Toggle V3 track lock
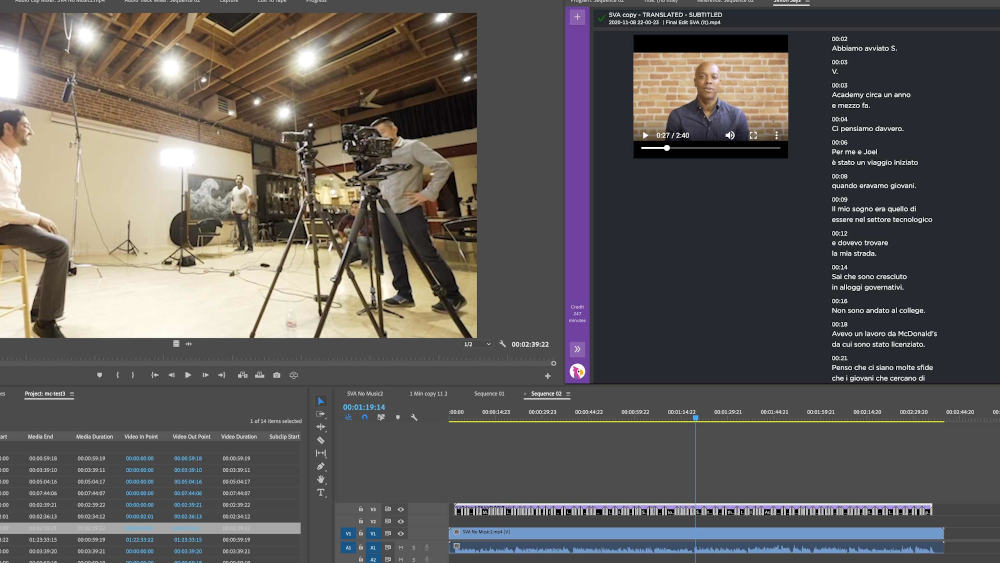 pyautogui.click(x=360, y=509)
